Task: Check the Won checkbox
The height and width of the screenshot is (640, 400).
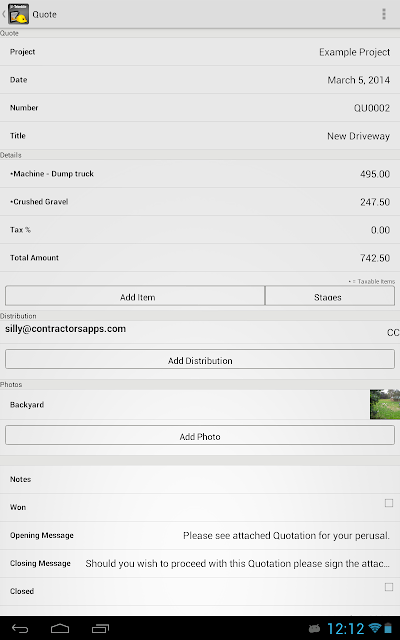Action: pyautogui.click(x=389, y=503)
